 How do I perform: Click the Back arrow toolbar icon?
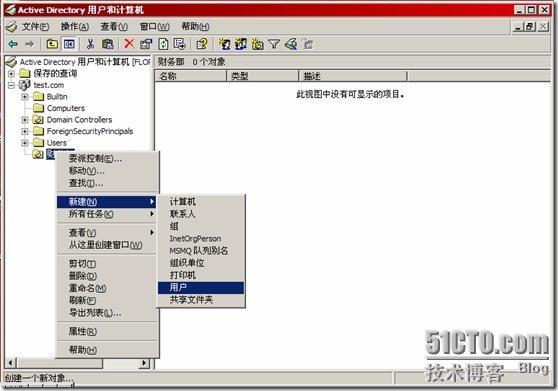pyautogui.click(x=13, y=44)
